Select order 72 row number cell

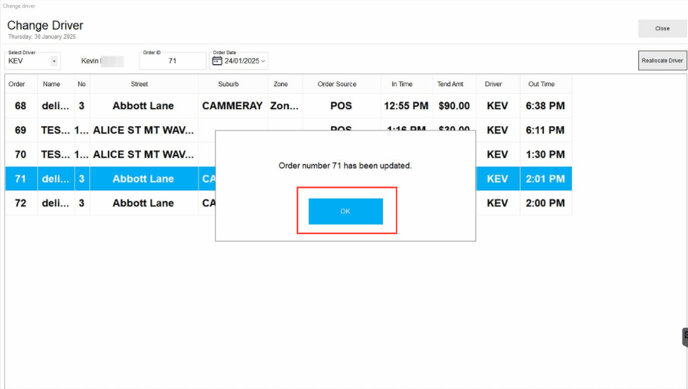point(21,203)
